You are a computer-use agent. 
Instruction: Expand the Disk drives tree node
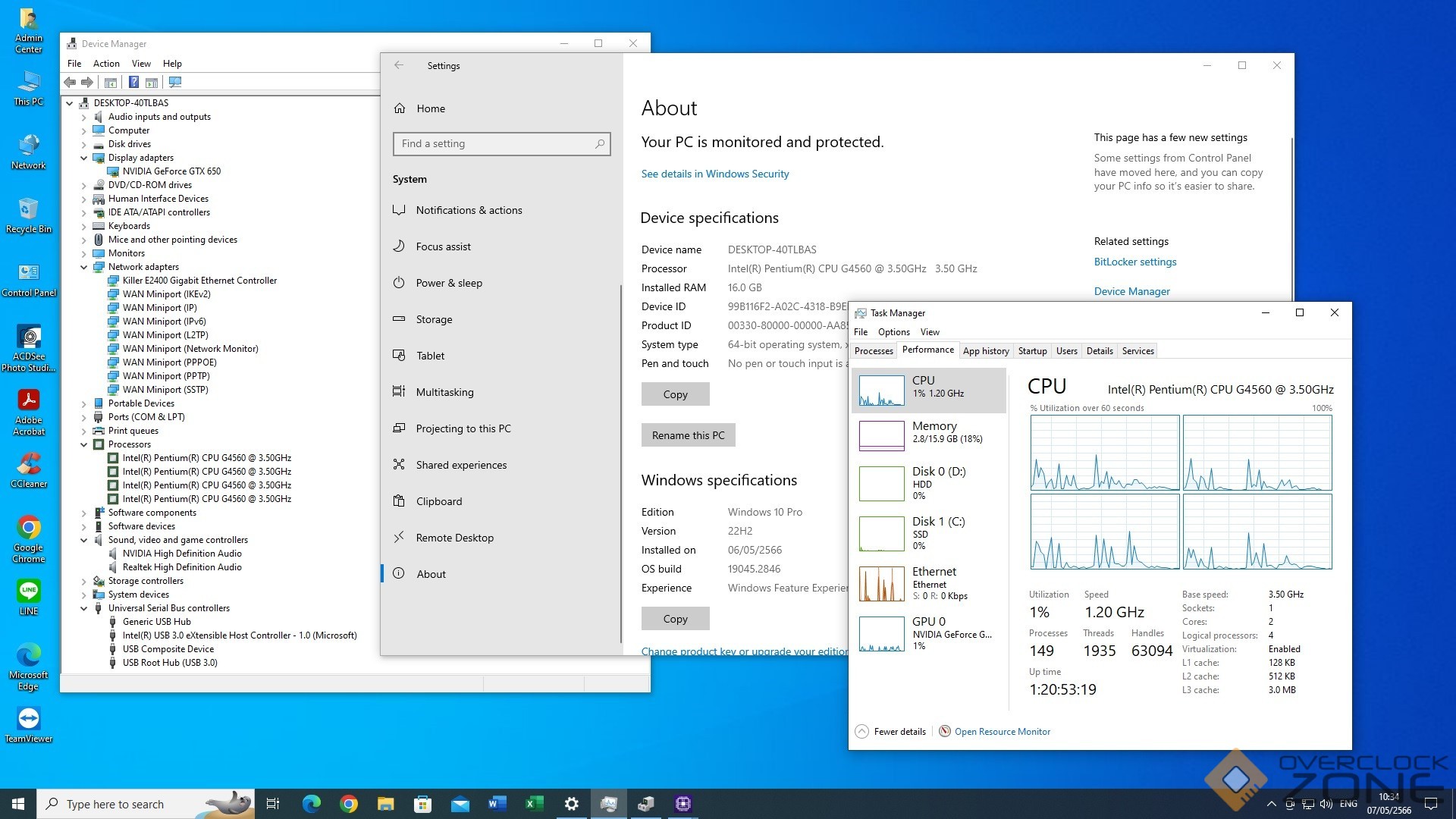84,144
